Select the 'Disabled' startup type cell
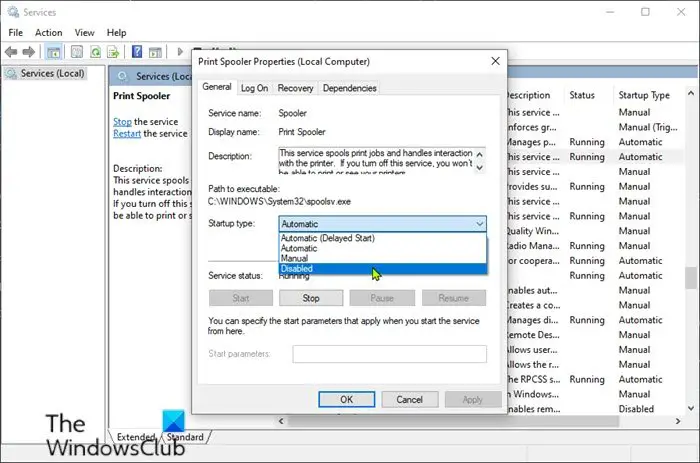 point(636,409)
